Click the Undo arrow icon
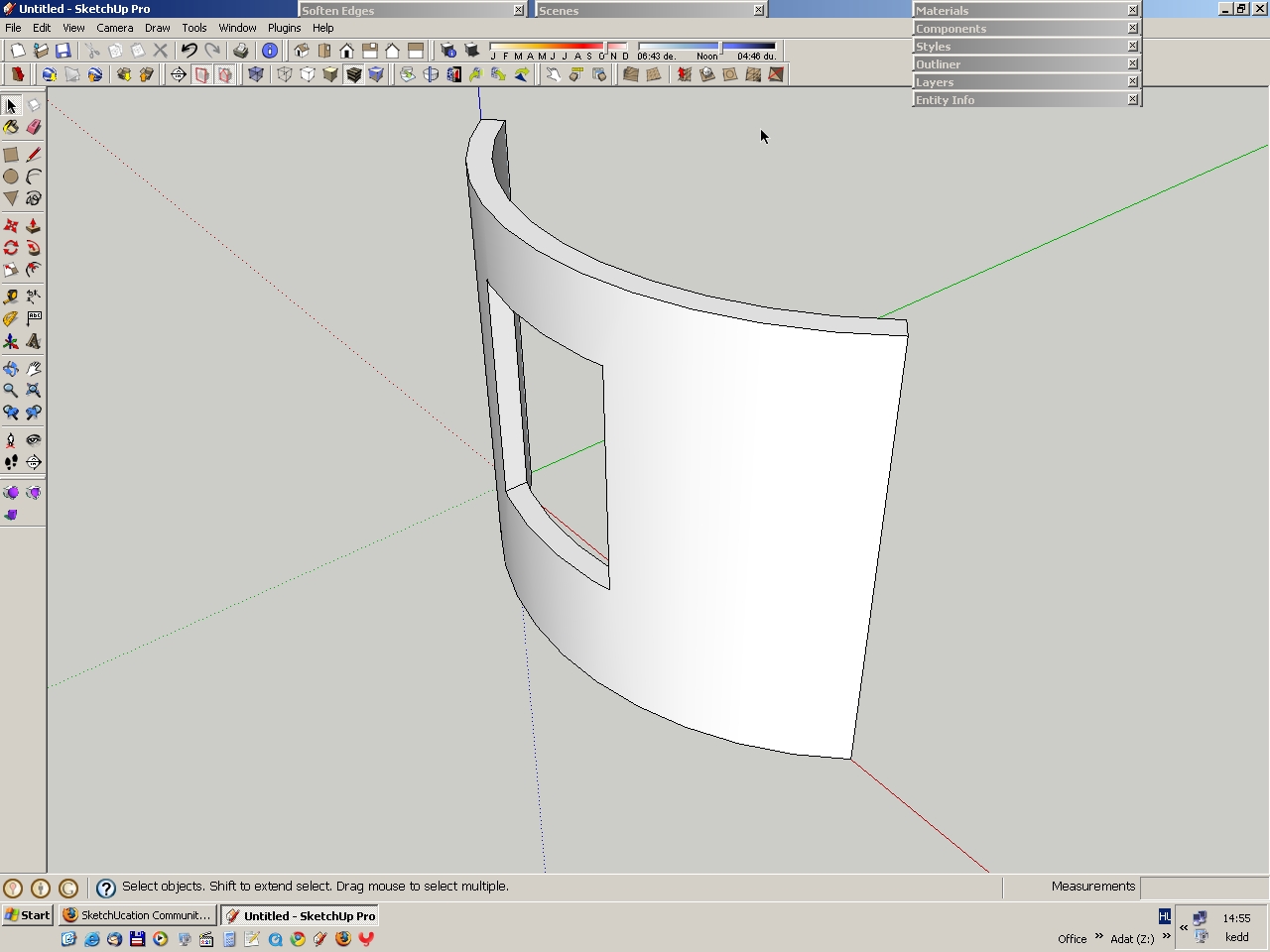This screenshot has height=952, width=1270. click(189, 51)
